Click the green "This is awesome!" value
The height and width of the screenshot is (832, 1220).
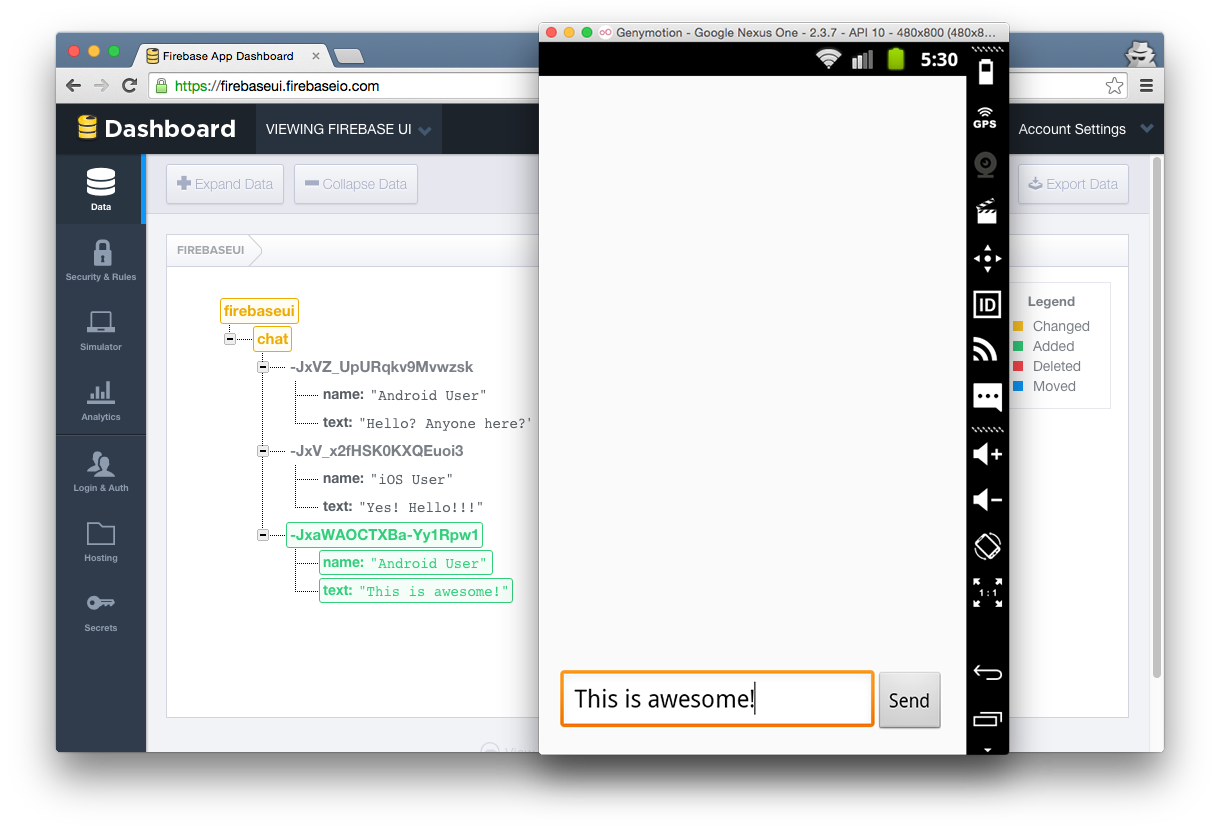(x=433, y=591)
